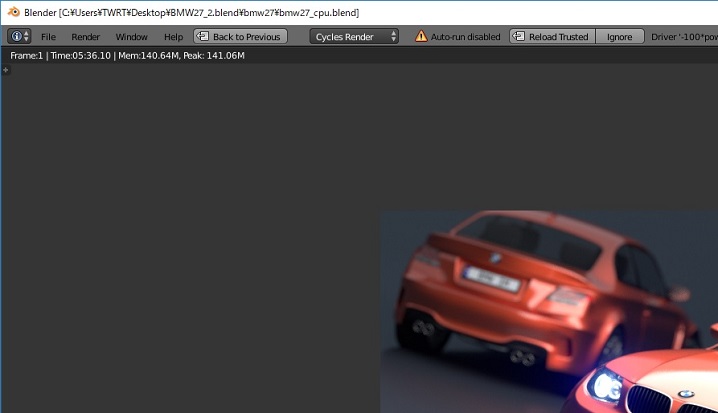718x413 pixels.
Task: Click the Mem:140.64M, Peak: 141.06M readout
Action: [181, 55]
